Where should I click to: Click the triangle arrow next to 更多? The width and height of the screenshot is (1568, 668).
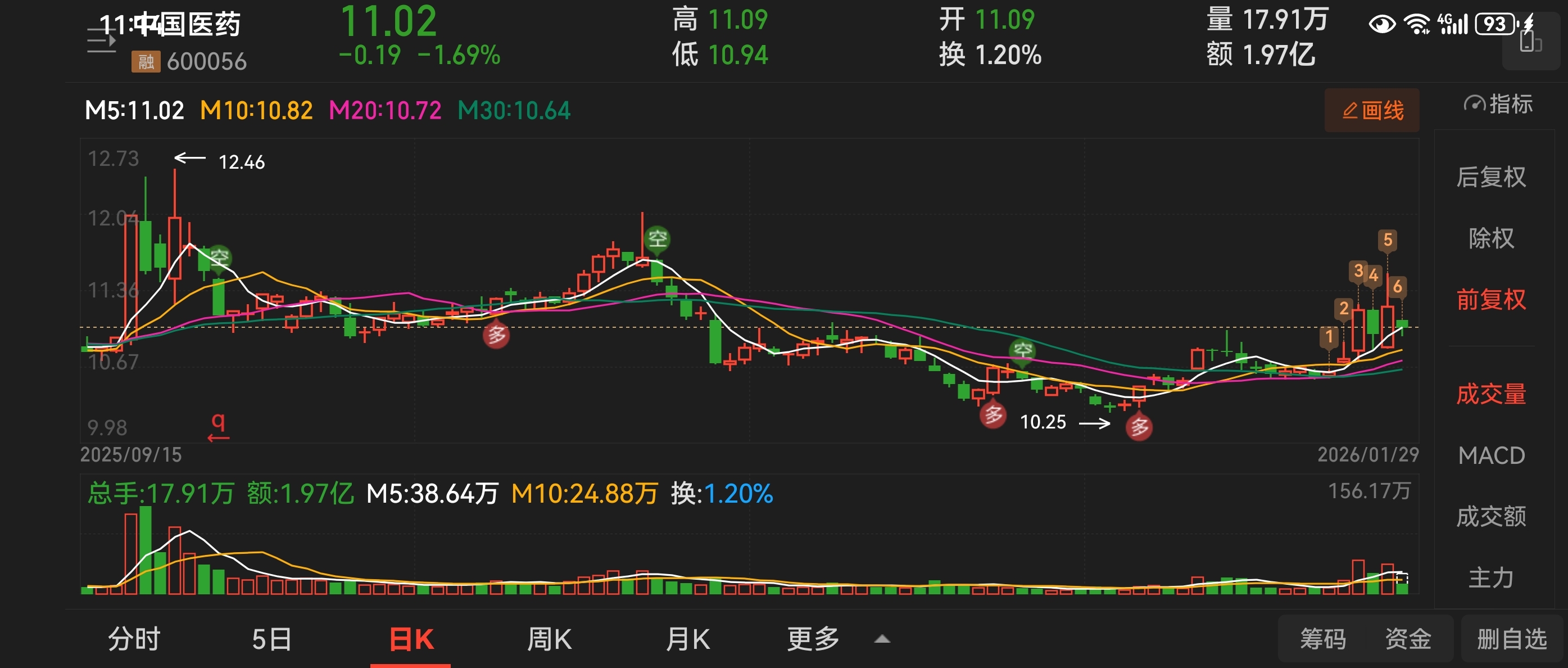881,639
